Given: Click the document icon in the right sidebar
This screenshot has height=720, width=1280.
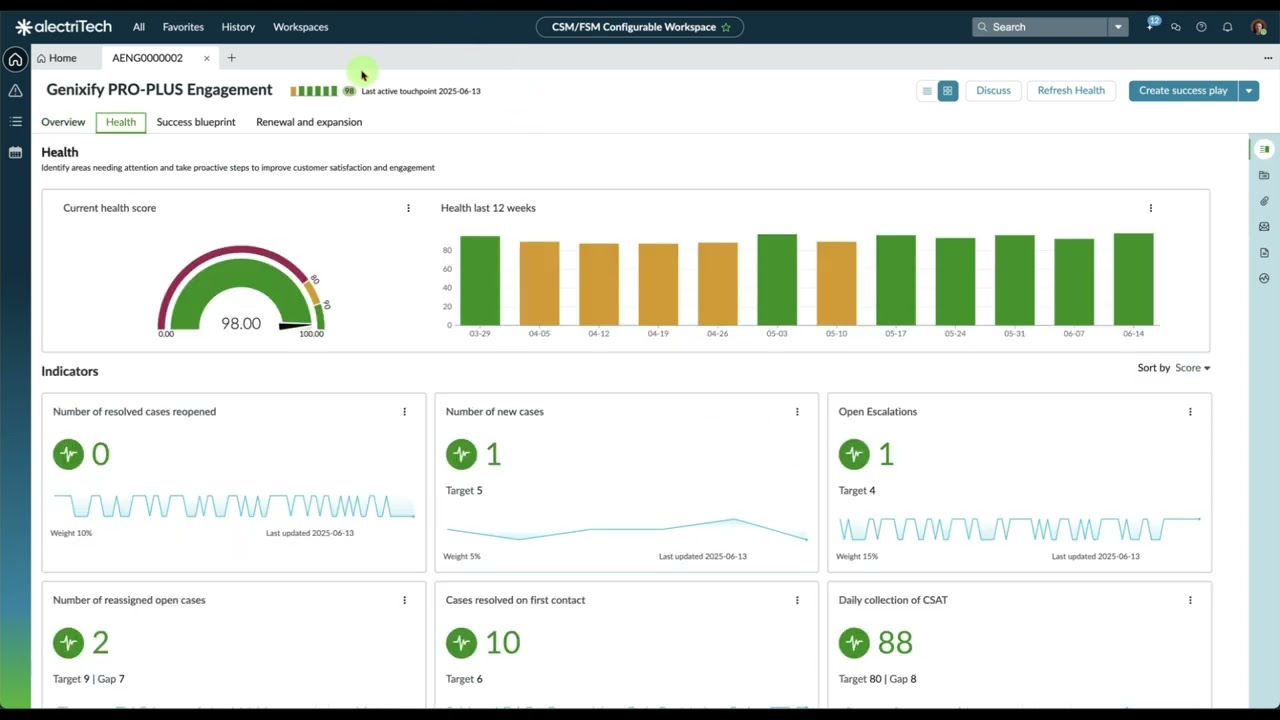Looking at the screenshot, I should (x=1264, y=252).
